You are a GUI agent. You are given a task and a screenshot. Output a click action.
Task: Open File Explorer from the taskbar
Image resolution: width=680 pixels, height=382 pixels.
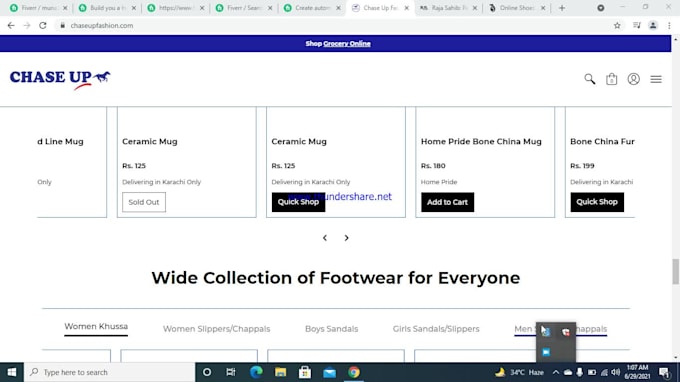[x=281, y=372]
